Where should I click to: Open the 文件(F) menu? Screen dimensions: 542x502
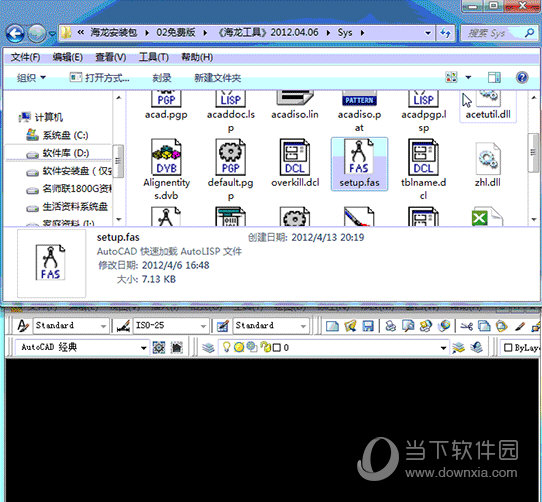click(x=25, y=57)
